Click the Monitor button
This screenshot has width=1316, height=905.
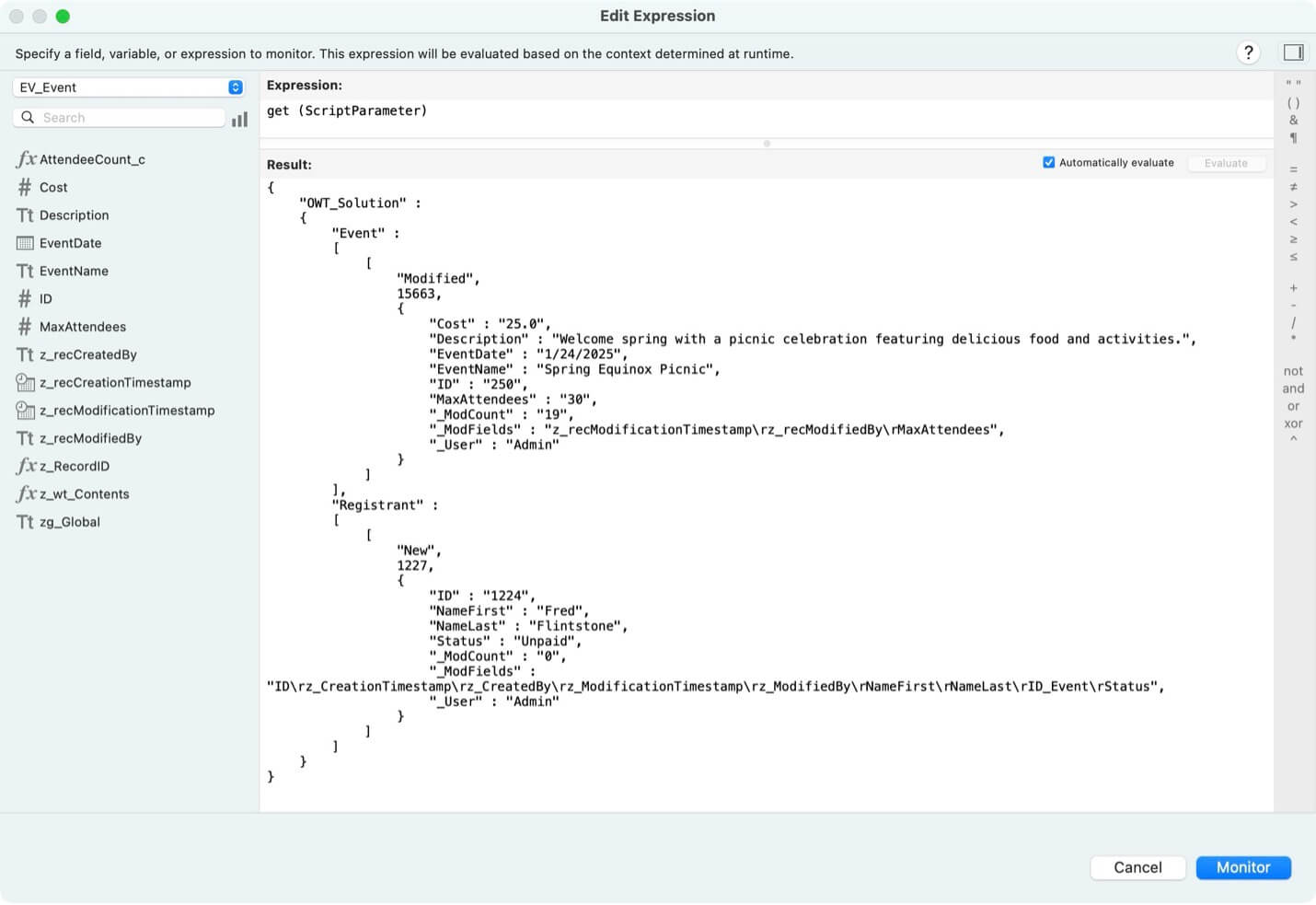pos(1243,867)
